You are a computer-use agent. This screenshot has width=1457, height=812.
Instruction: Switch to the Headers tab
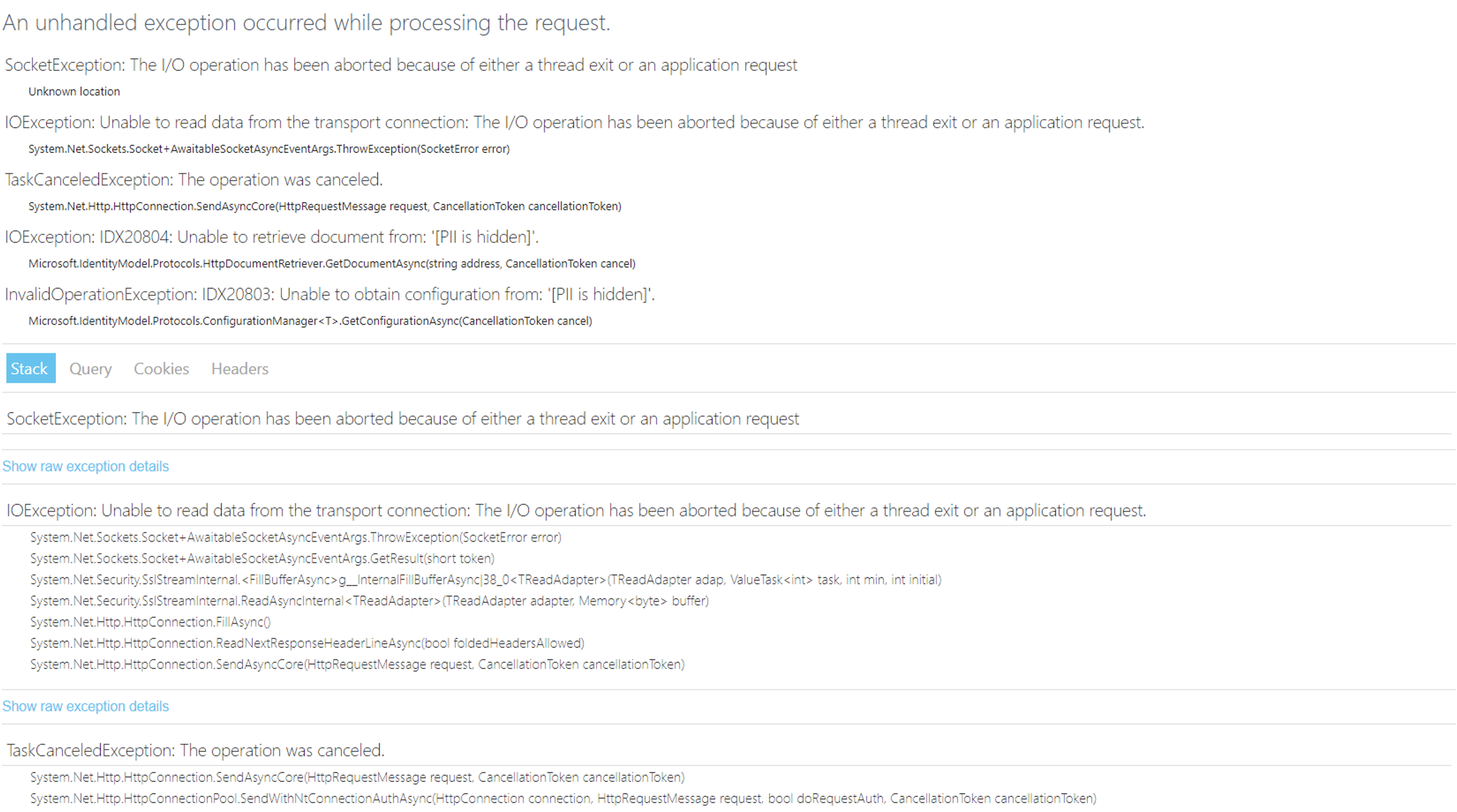[239, 368]
